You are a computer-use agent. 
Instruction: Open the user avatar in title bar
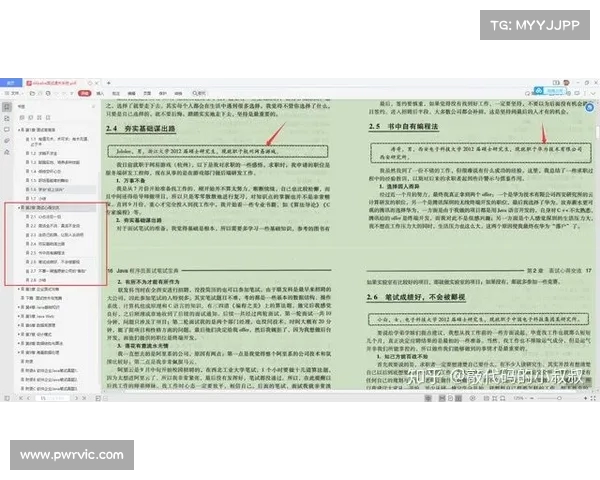(x=566, y=82)
